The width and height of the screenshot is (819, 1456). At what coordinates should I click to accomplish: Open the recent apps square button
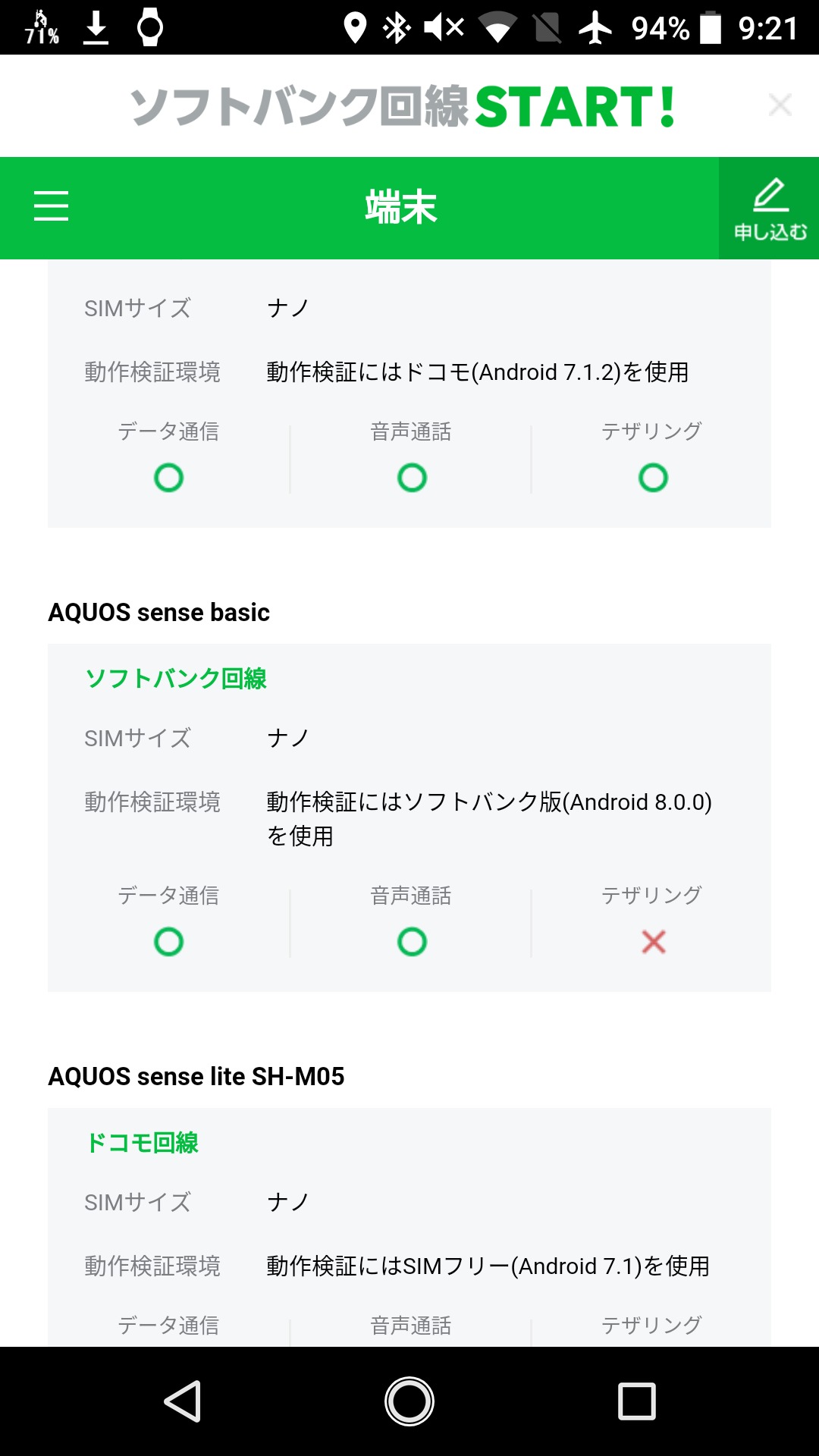click(x=636, y=1401)
